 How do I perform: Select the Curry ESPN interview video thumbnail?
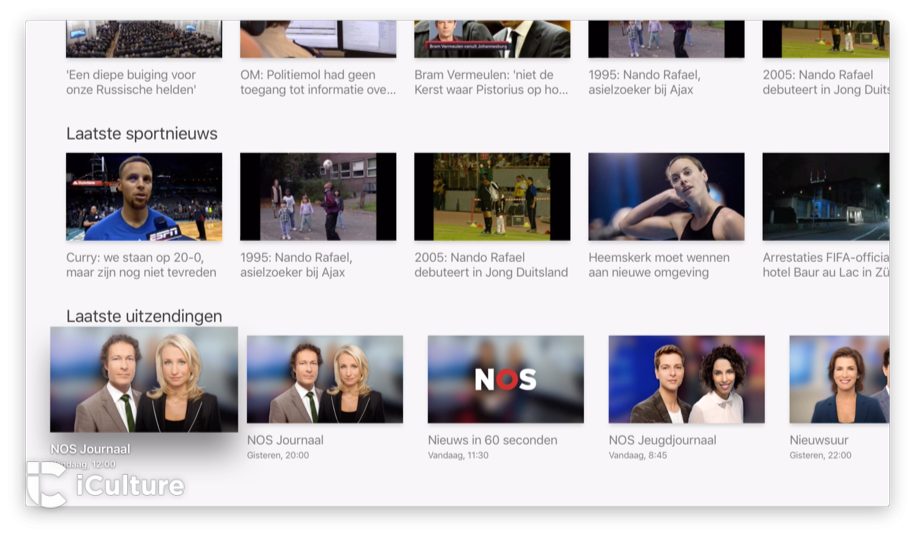[x=144, y=197]
